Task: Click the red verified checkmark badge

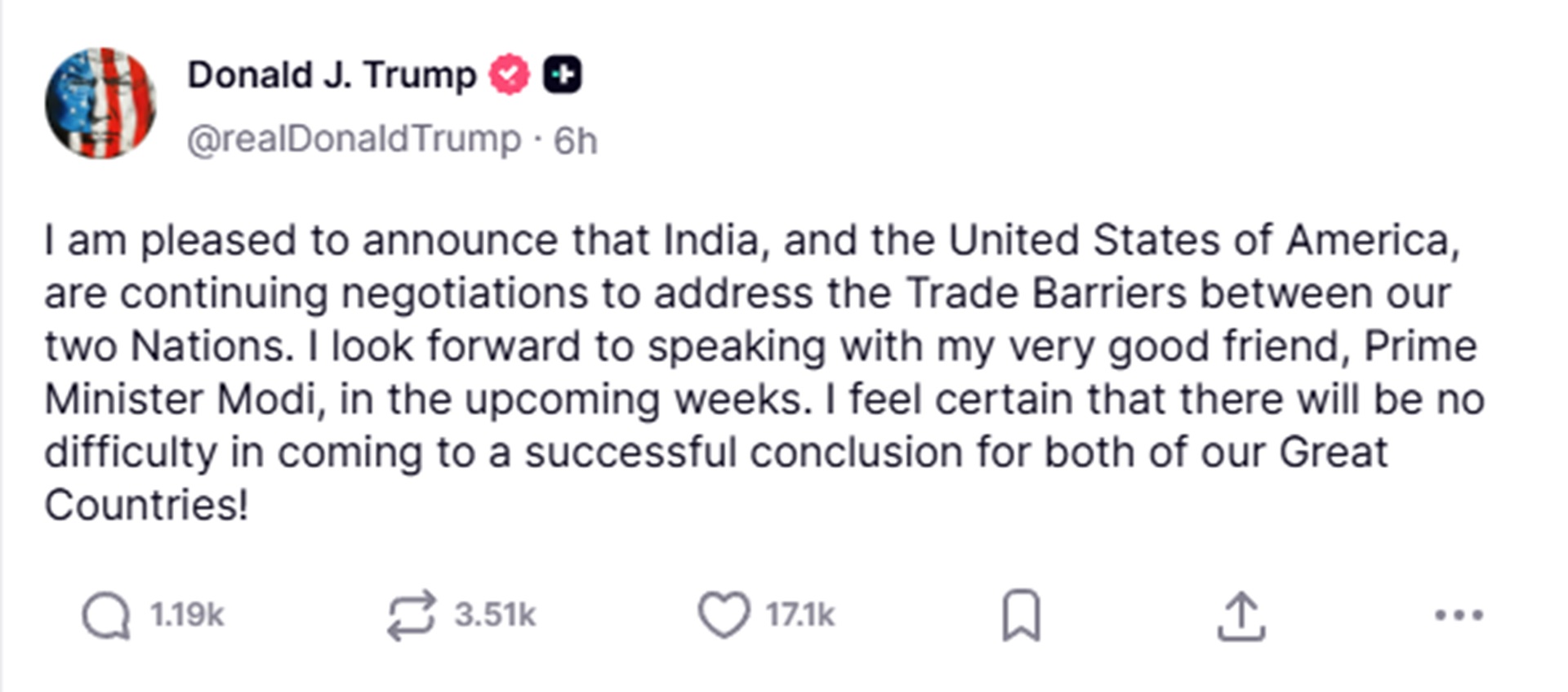Action: click(509, 75)
